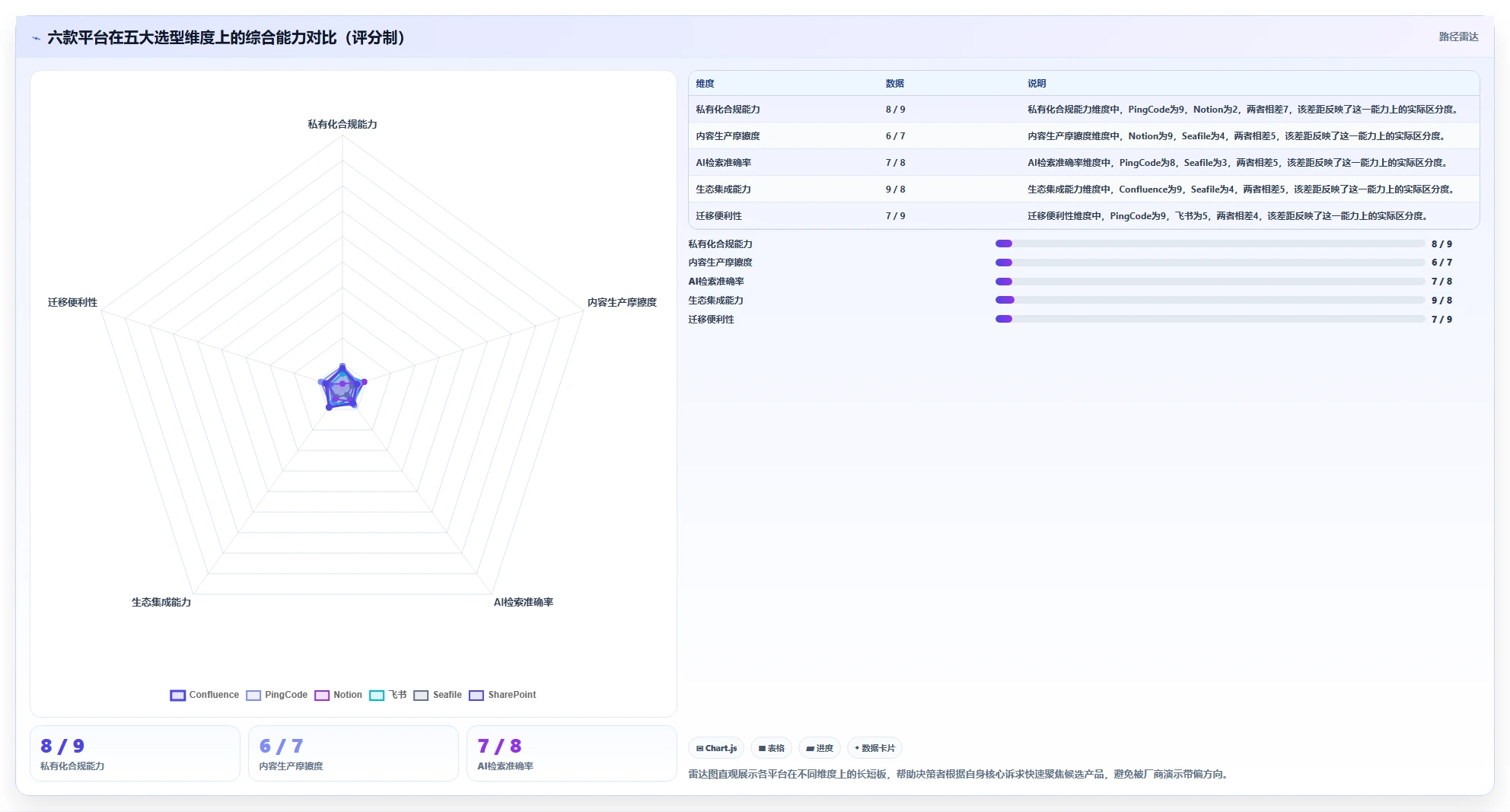Click the 私有化合规能力 radar axis label

click(342, 124)
